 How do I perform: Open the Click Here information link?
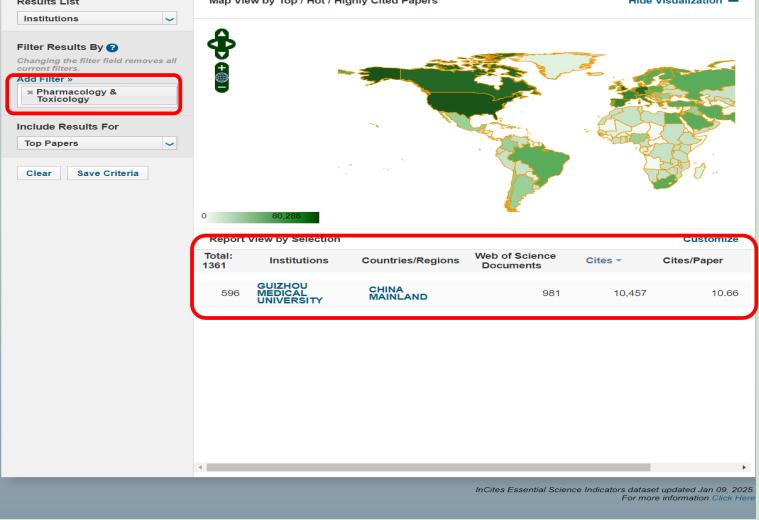(x=732, y=498)
